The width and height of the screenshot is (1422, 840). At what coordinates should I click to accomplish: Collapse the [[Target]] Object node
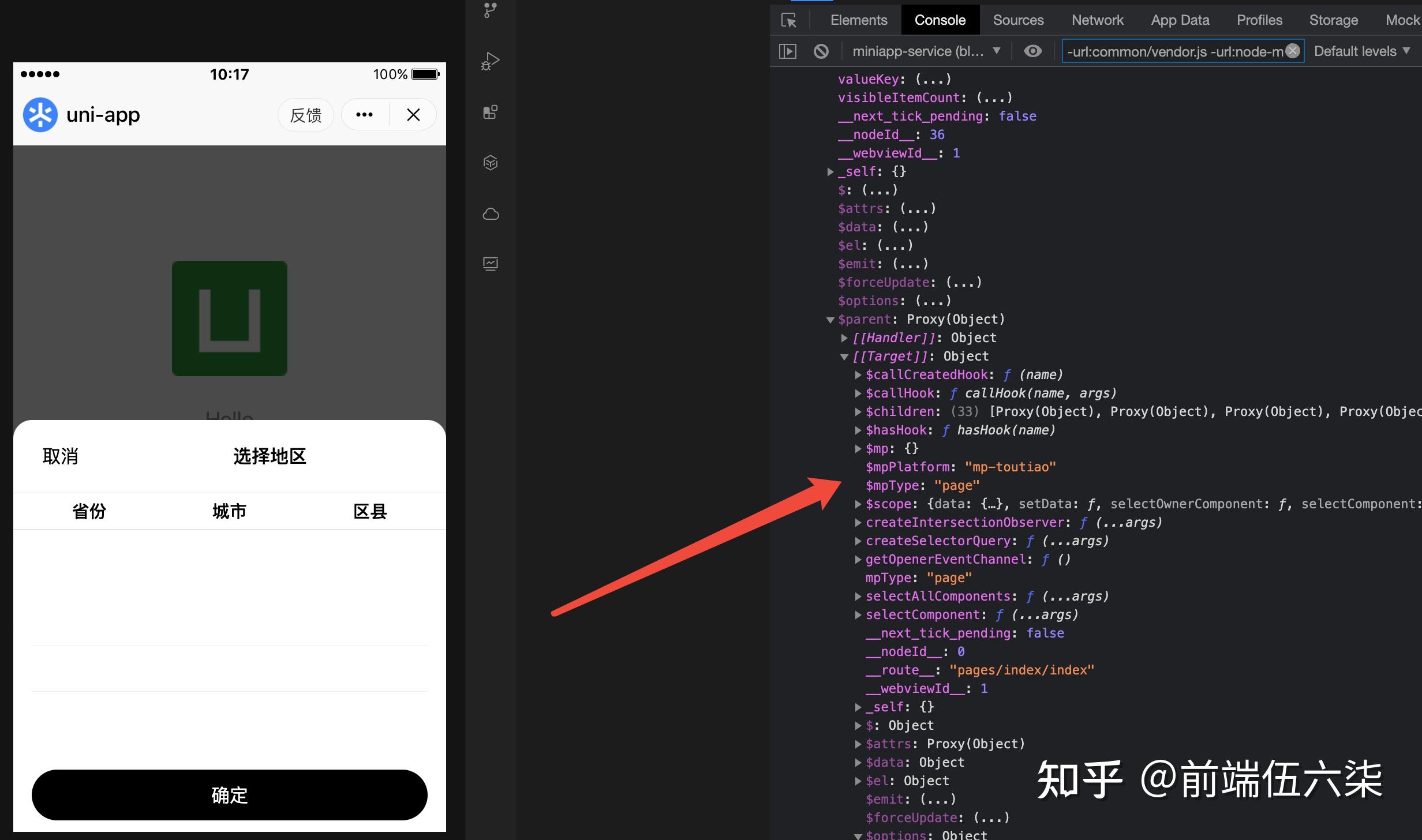pos(844,357)
